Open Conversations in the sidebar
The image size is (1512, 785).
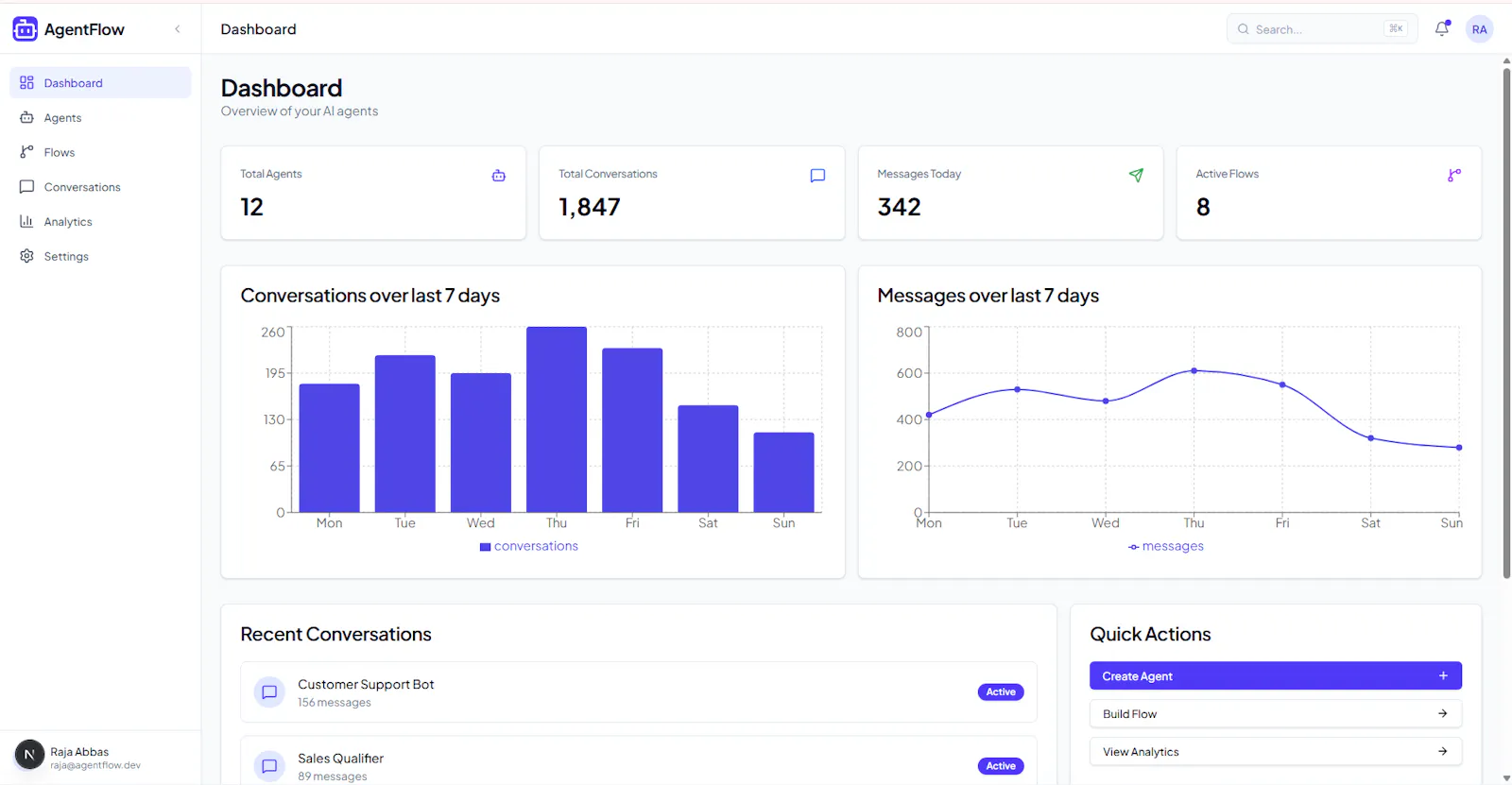click(100, 187)
